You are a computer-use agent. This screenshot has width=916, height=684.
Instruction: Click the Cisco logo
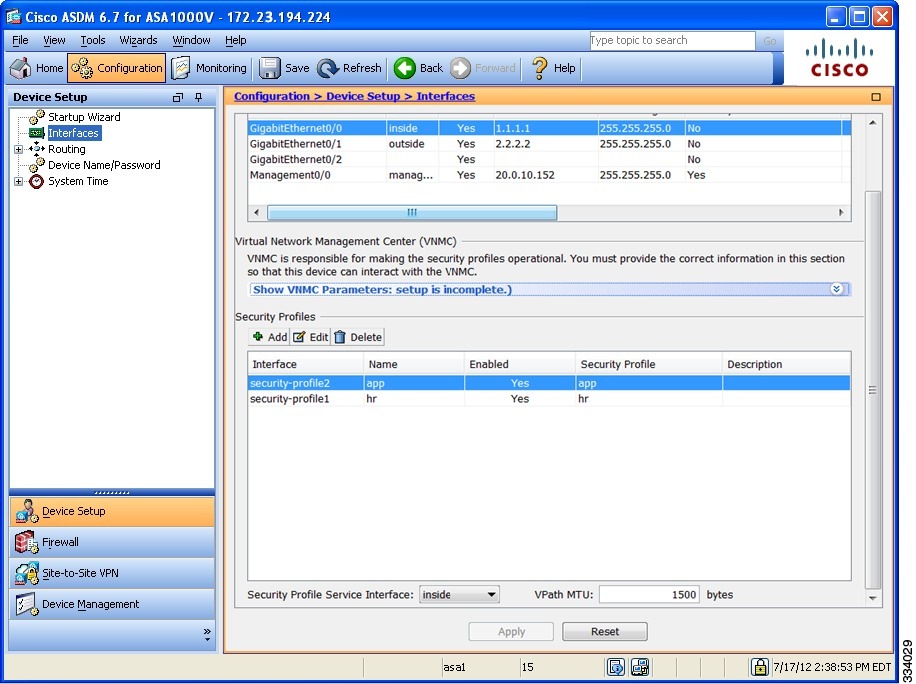click(x=839, y=57)
